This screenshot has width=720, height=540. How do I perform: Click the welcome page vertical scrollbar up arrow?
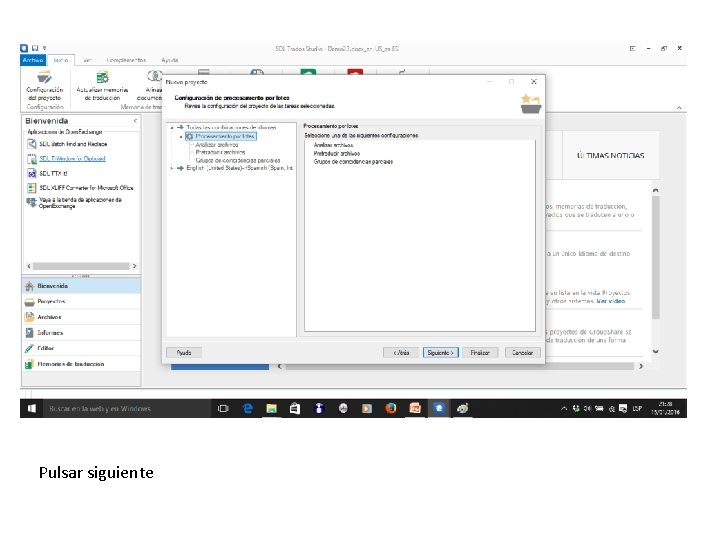click(656, 190)
